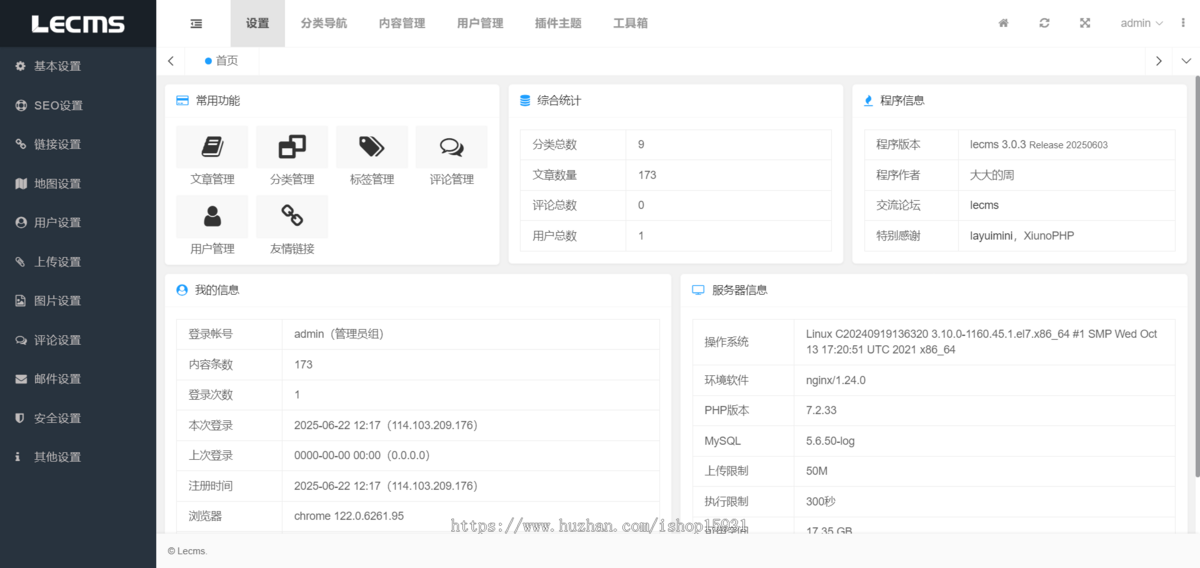Screen dimensions: 1200x568
Task: Click the layuimini，XiunoPHP thanks text
Action: click(x=1022, y=236)
